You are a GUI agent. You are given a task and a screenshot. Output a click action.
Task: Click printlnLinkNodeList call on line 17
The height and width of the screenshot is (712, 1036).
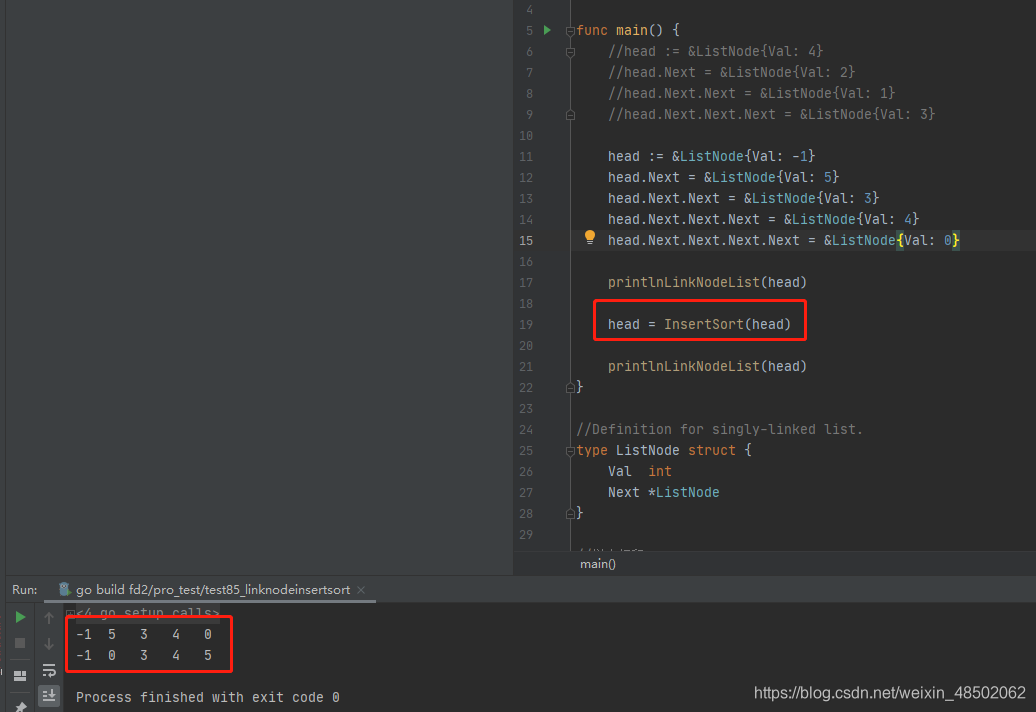point(684,283)
